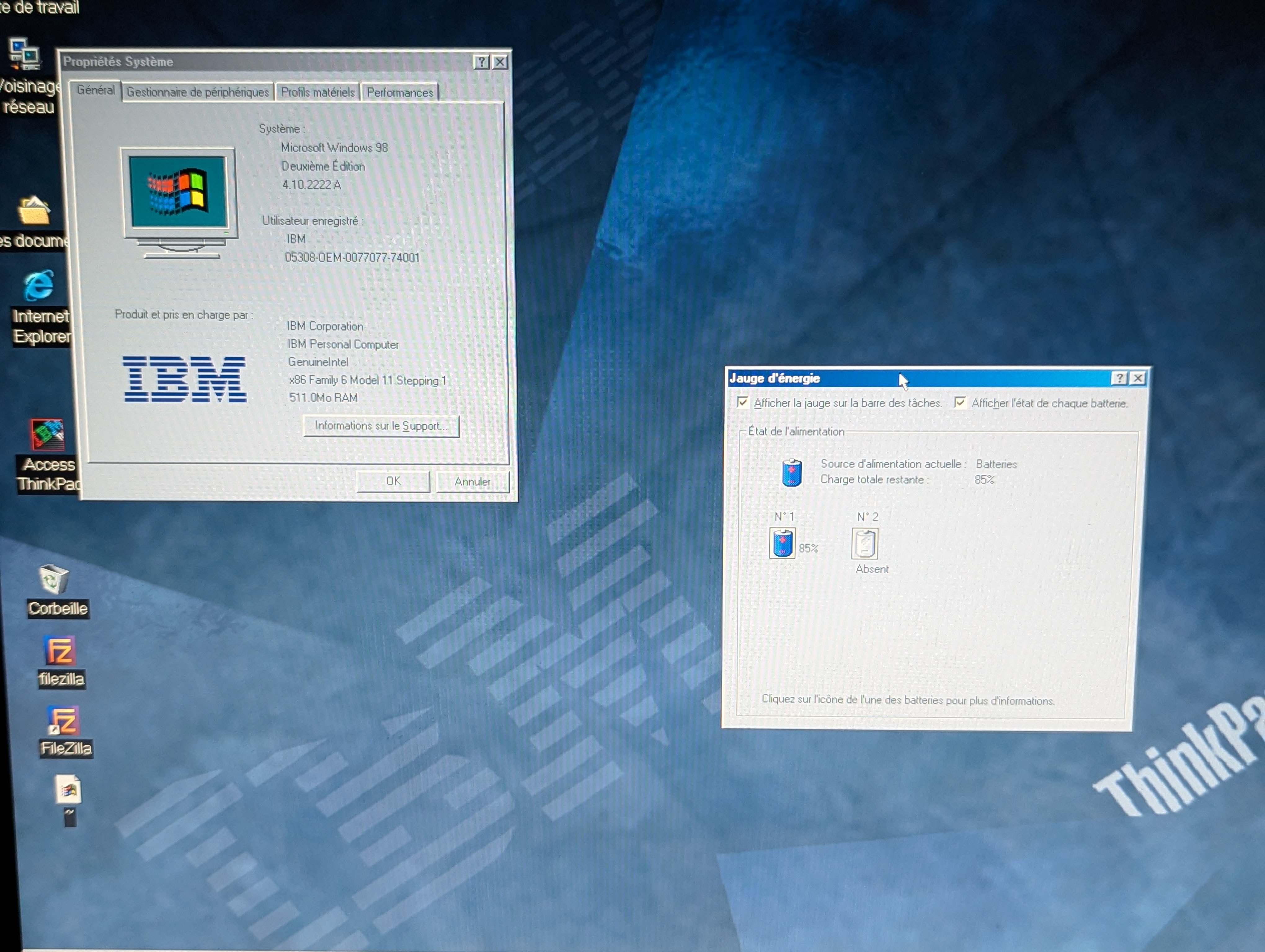Switch to Profils matériels tab
Screen dimensions: 1265x952
pyautogui.click(x=317, y=93)
